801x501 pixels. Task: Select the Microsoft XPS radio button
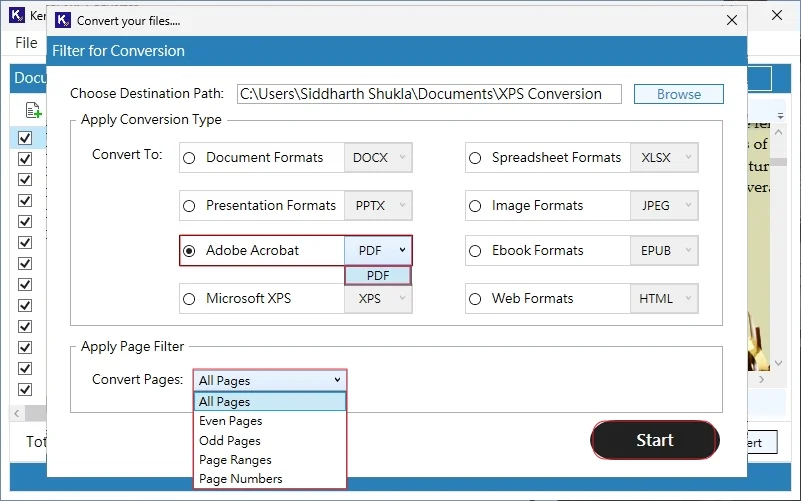(x=189, y=299)
